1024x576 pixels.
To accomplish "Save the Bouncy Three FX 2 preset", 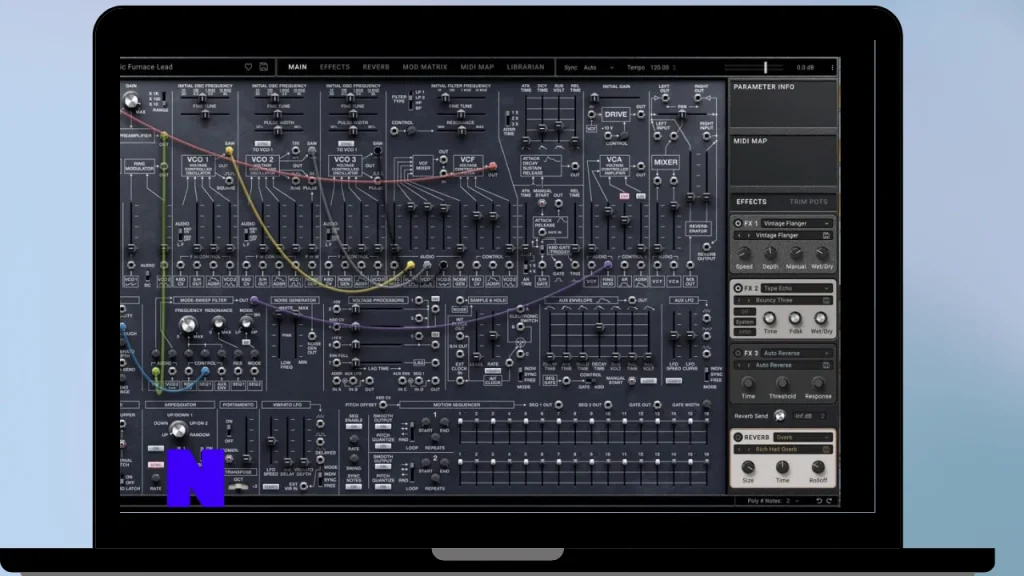I will [x=826, y=300].
